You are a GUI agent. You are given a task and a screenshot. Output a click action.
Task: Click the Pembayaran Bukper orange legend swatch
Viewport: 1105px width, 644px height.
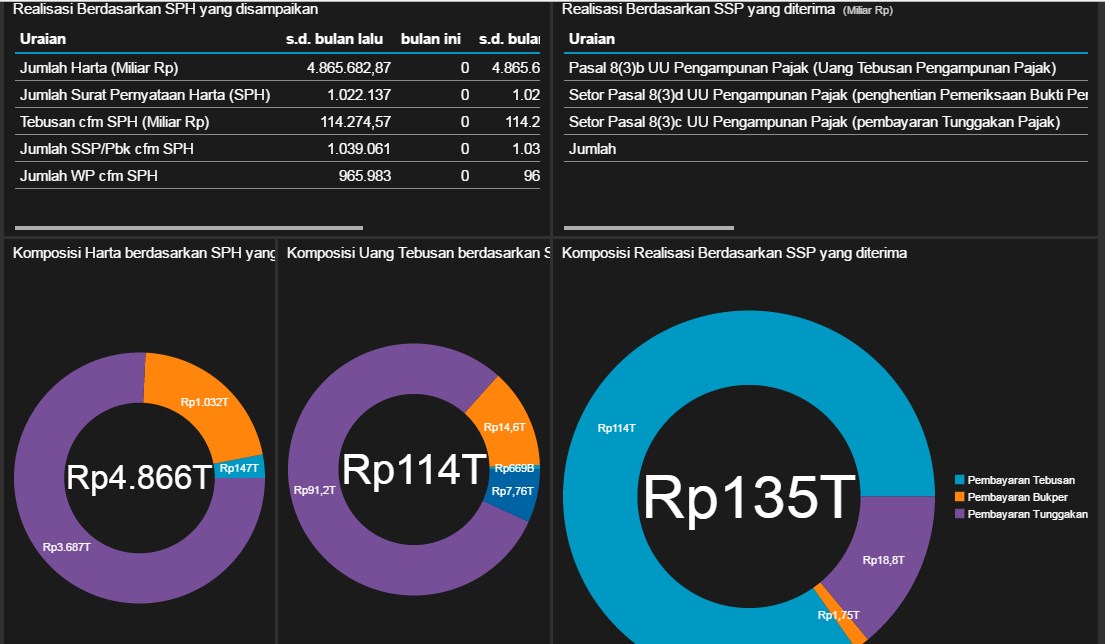[x=959, y=497]
